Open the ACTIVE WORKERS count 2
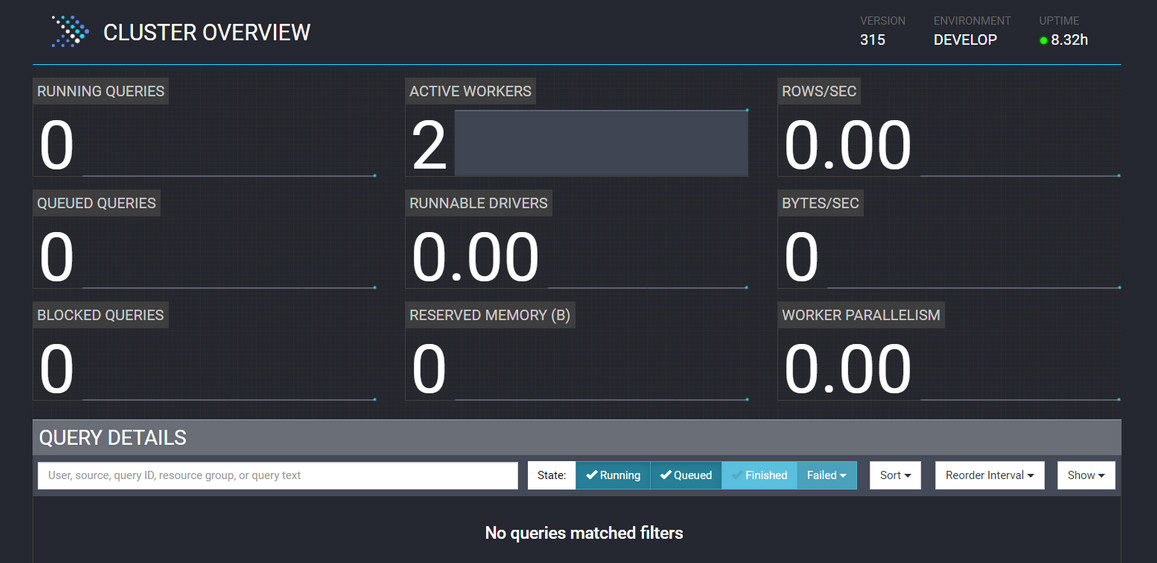 point(429,145)
